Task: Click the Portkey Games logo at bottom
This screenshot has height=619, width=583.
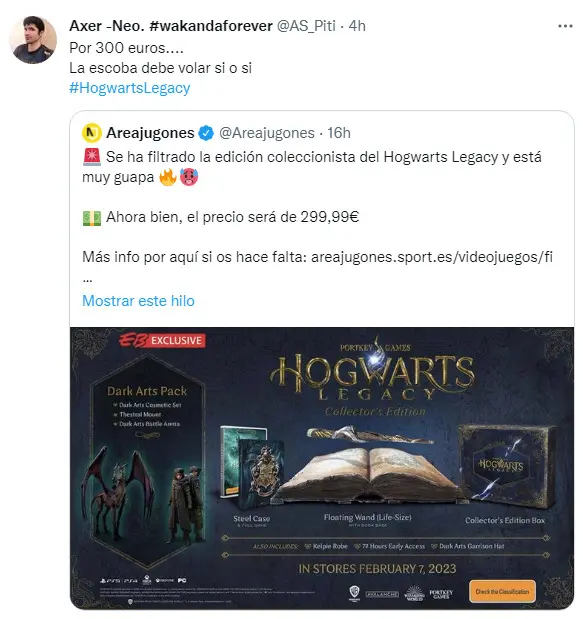Action: click(x=441, y=594)
